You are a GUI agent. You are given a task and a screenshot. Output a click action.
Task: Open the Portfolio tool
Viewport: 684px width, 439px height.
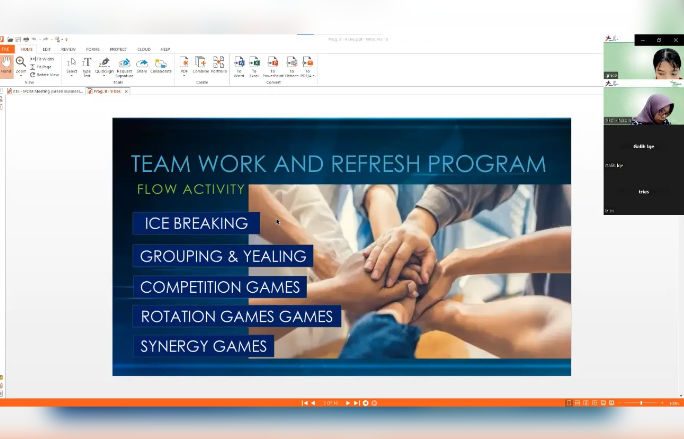click(218, 65)
